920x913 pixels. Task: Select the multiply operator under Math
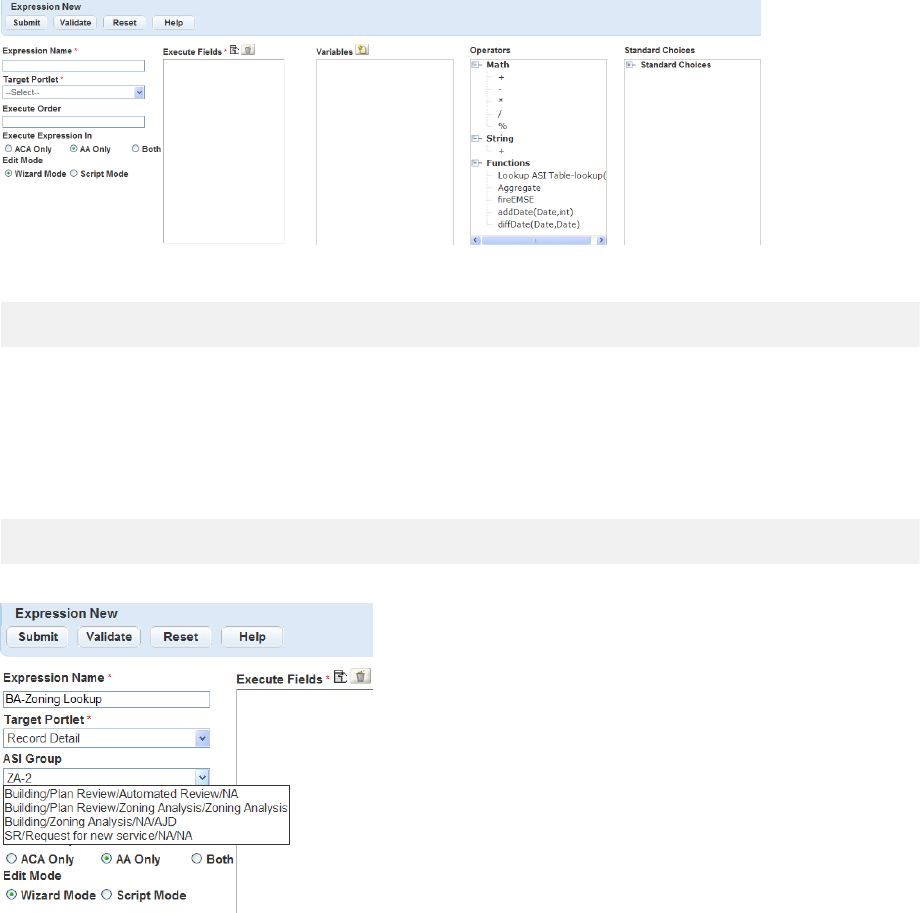click(x=500, y=101)
